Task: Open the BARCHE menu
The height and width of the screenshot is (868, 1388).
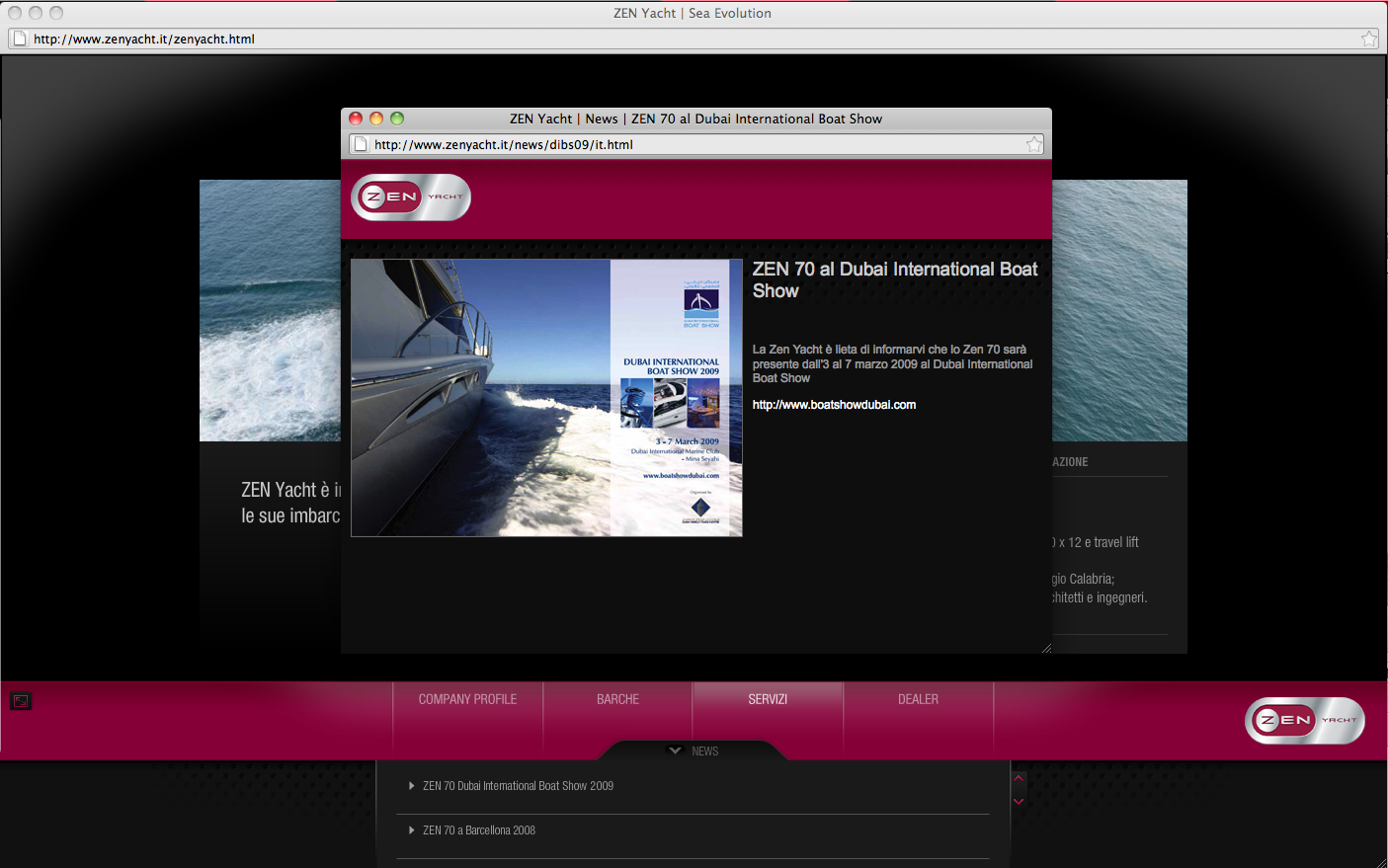Action: (x=617, y=699)
